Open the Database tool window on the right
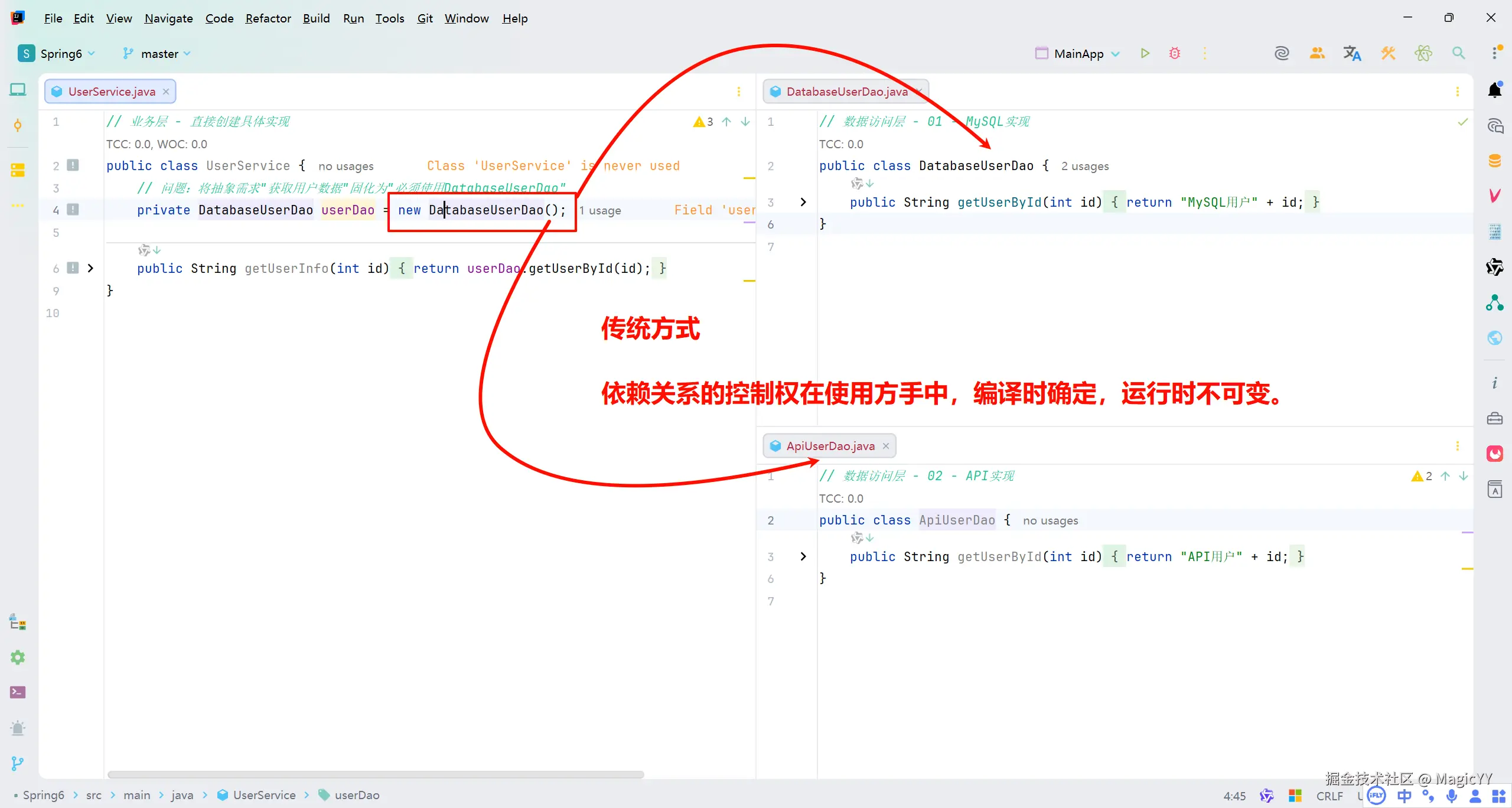Screen dimensions: 1512x808 [1495, 159]
